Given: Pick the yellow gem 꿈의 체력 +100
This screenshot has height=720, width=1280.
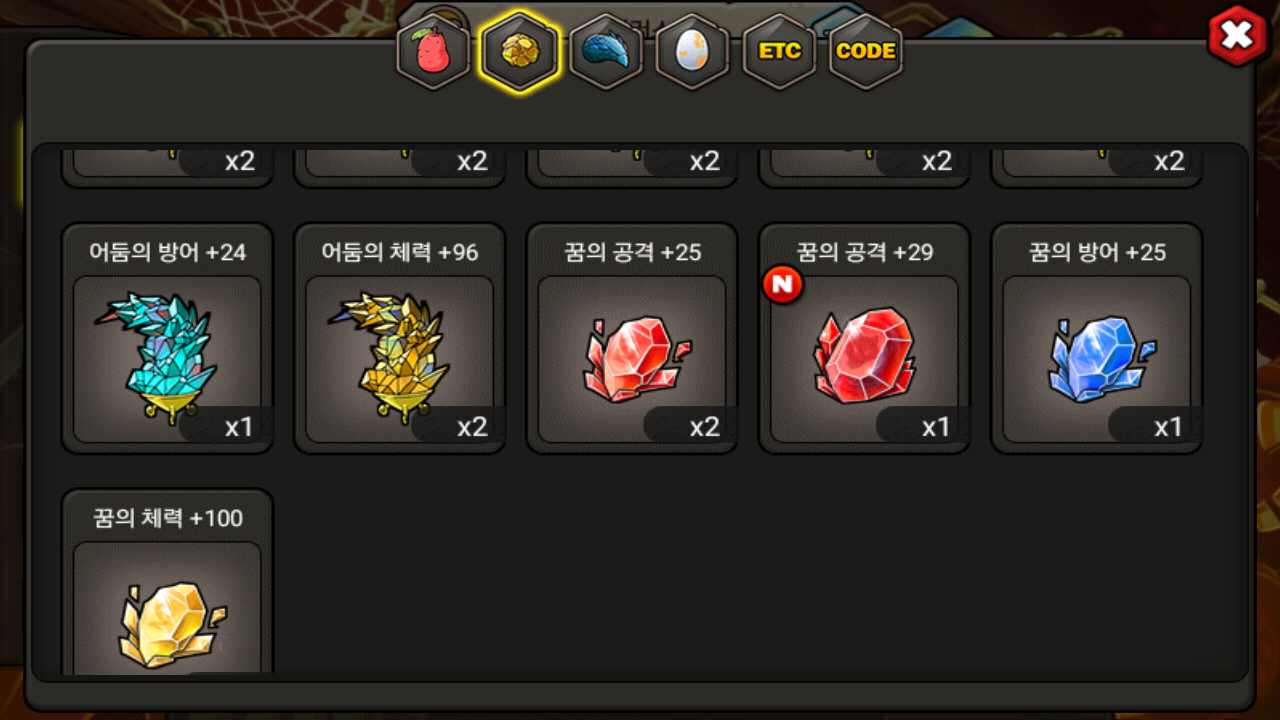Looking at the screenshot, I should (x=167, y=582).
